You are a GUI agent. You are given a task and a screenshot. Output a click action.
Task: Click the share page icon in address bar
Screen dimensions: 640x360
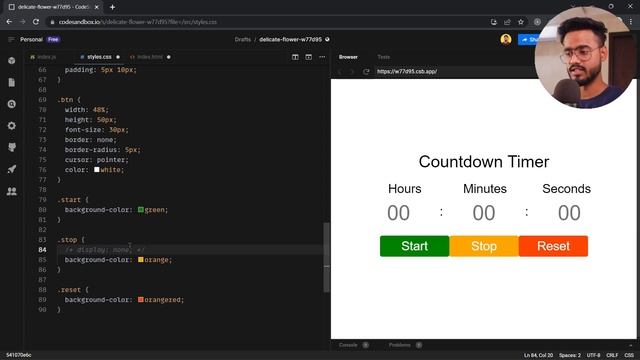pyautogui.click(x=507, y=22)
